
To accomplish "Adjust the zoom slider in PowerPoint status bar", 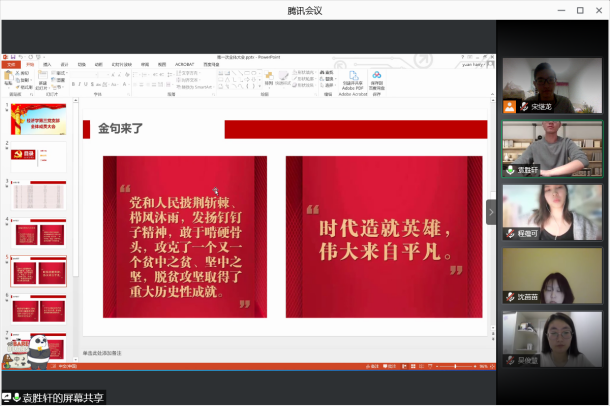I will pos(455,367).
